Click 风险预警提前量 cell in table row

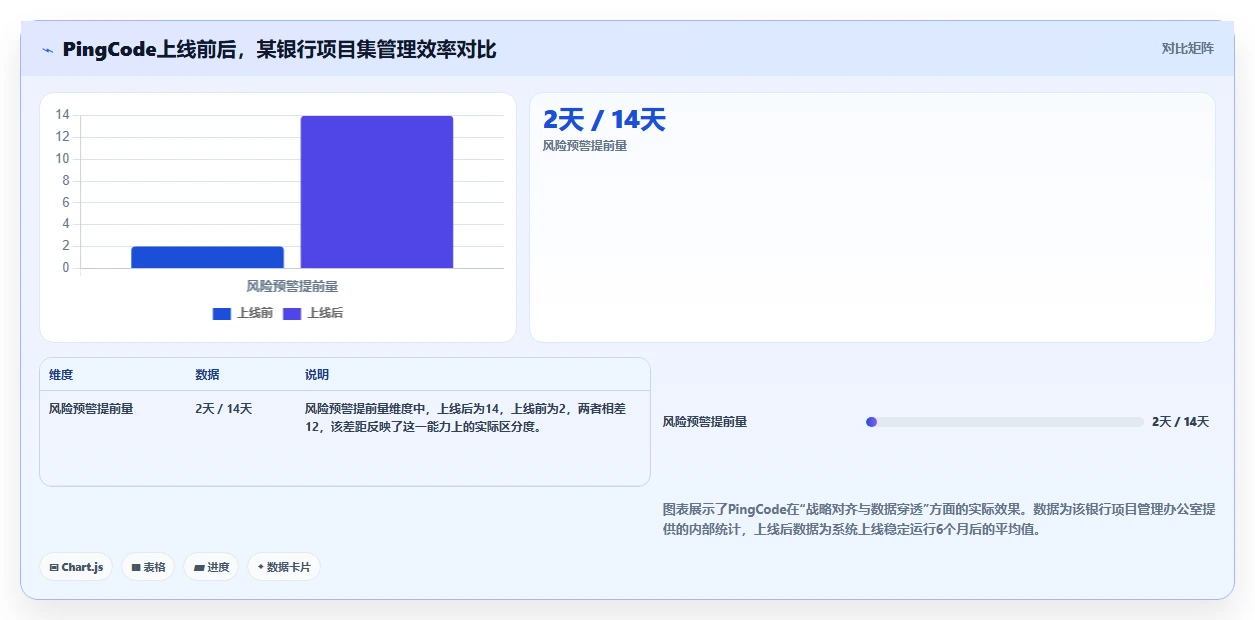click(91, 409)
